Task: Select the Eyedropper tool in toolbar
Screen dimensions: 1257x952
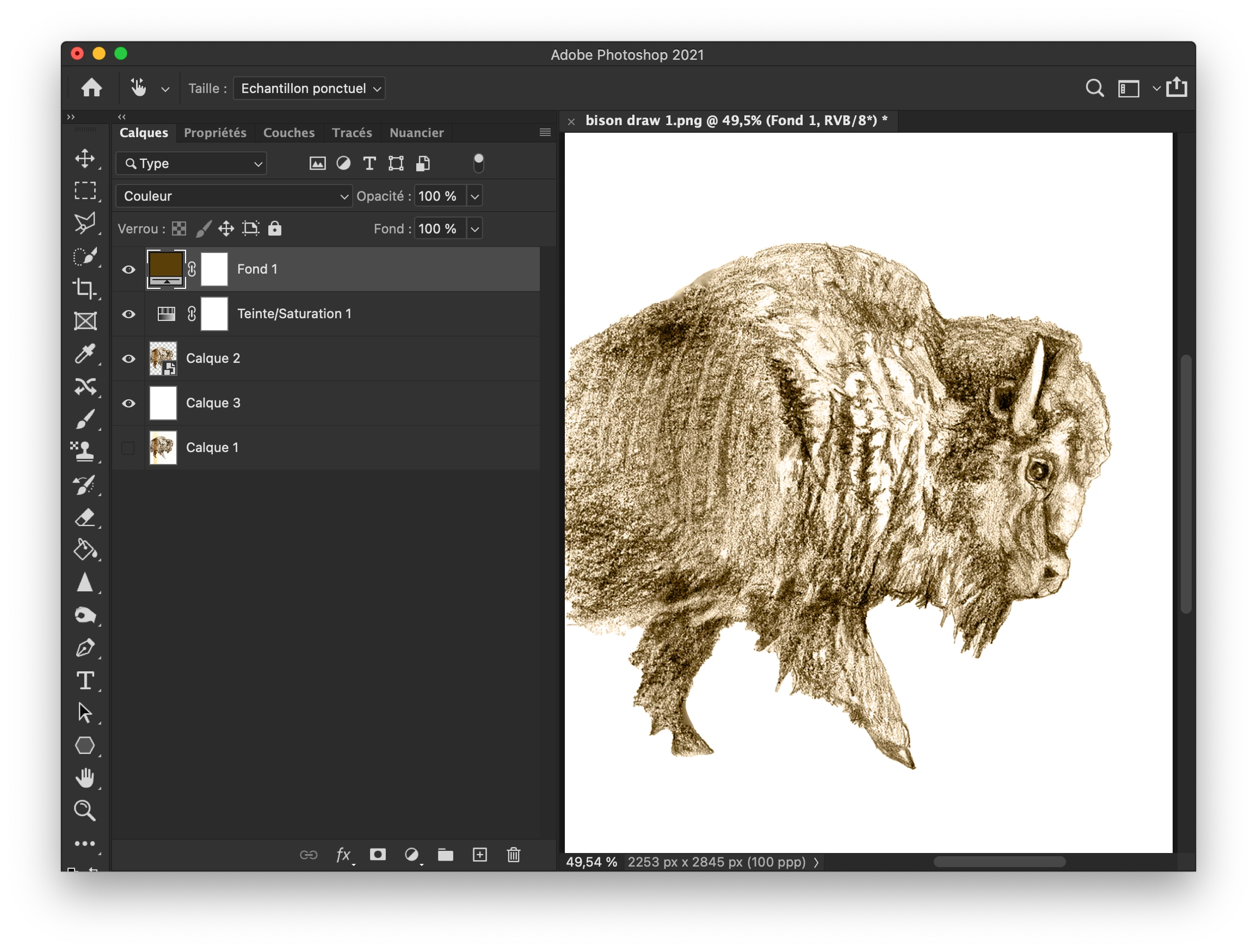Action: click(85, 354)
